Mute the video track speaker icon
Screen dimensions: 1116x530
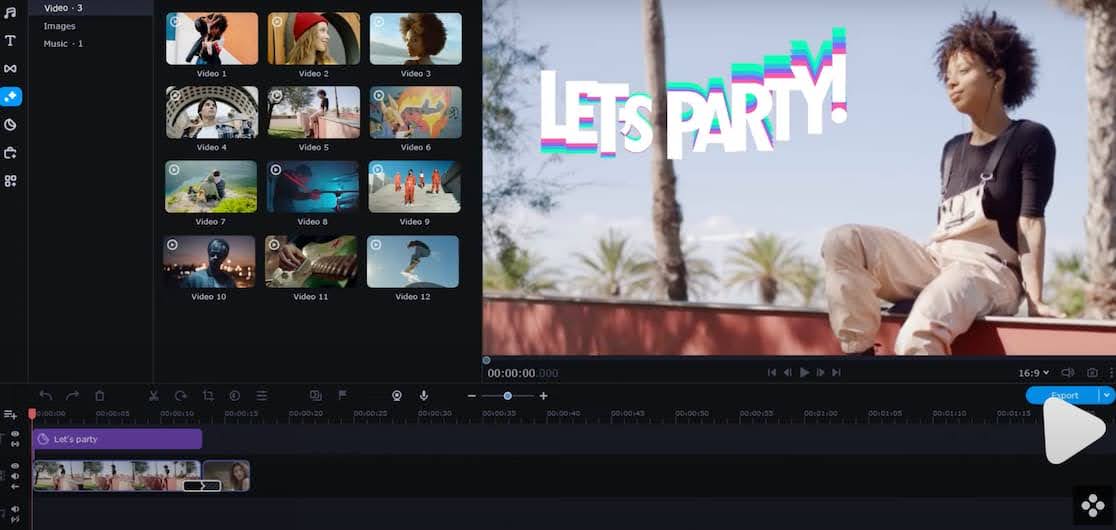coord(15,476)
